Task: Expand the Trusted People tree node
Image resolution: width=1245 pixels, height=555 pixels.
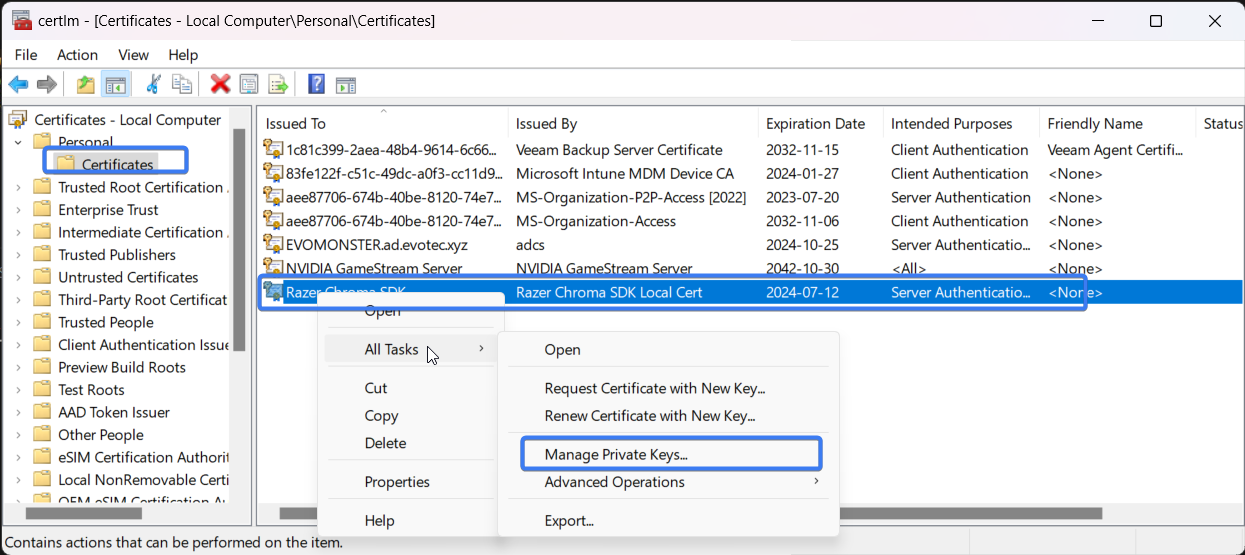Action: (x=18, y=322)
